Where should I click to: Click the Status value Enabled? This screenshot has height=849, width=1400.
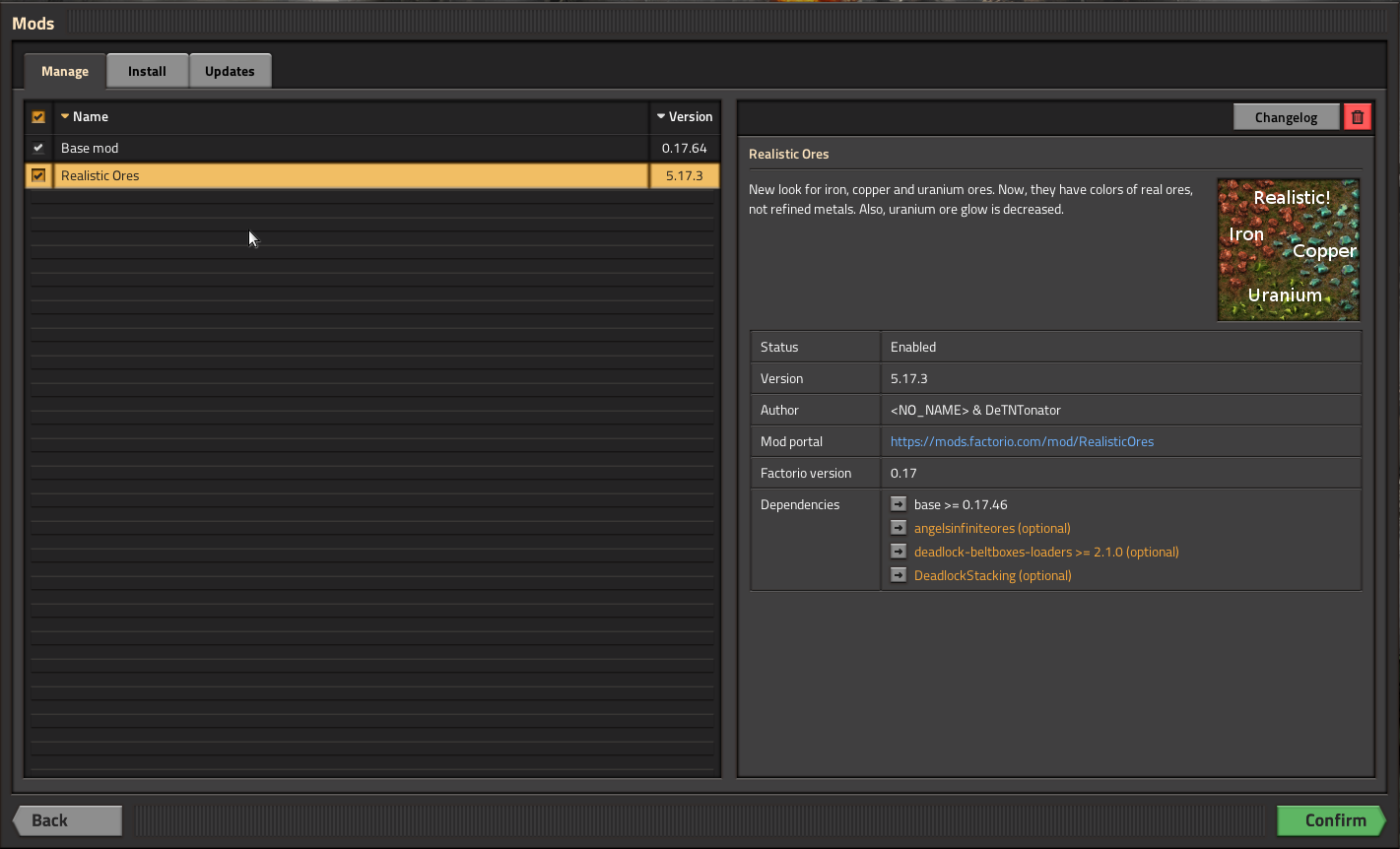913,347
